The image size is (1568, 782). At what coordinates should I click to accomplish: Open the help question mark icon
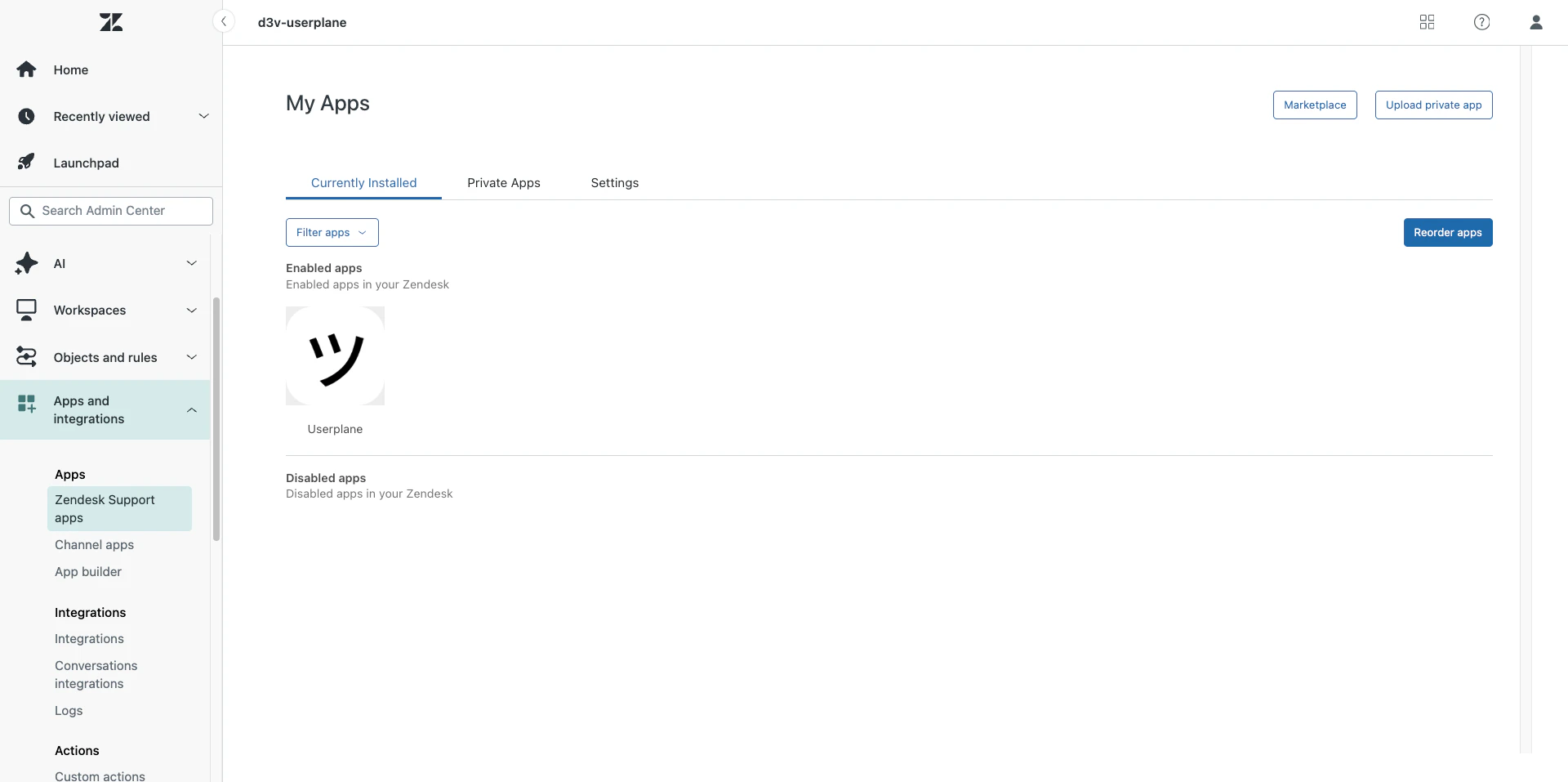point(1481,22)
